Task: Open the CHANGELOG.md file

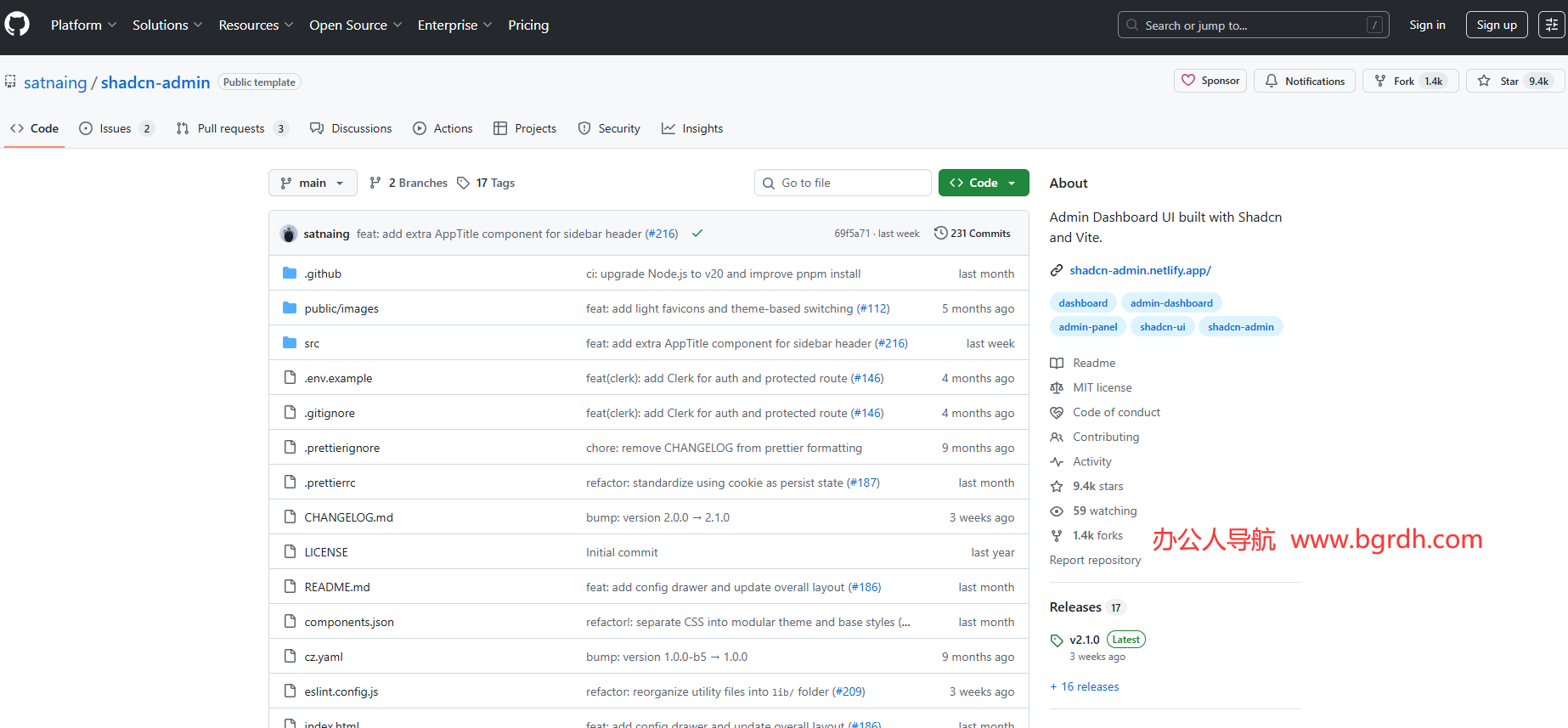Action: (349, 517)
